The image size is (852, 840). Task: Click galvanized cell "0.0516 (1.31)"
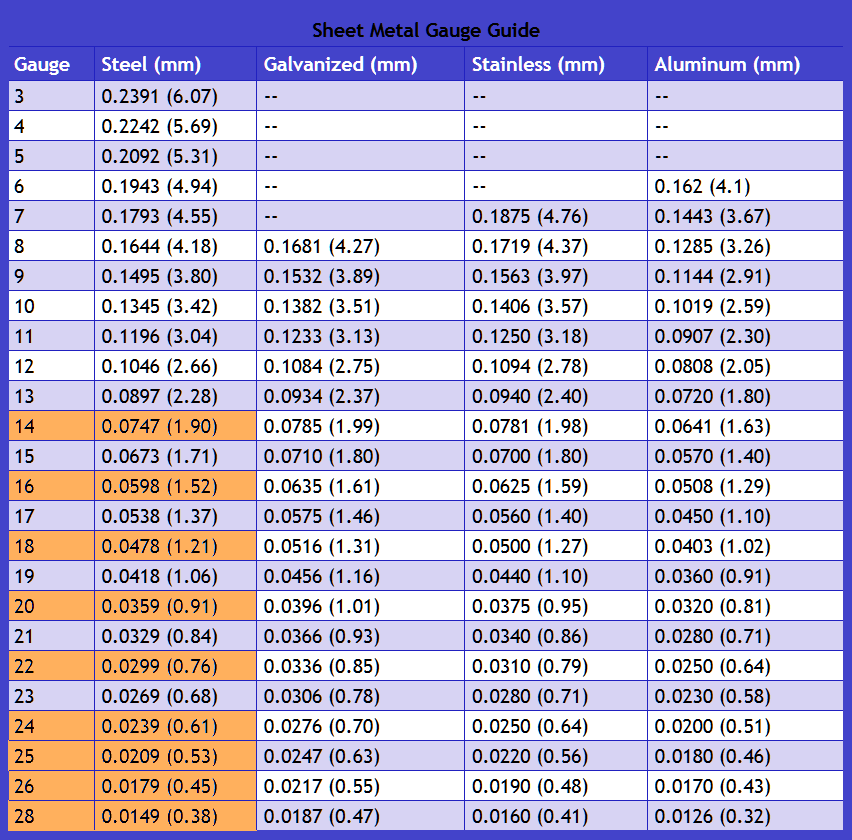pos(360,546)
